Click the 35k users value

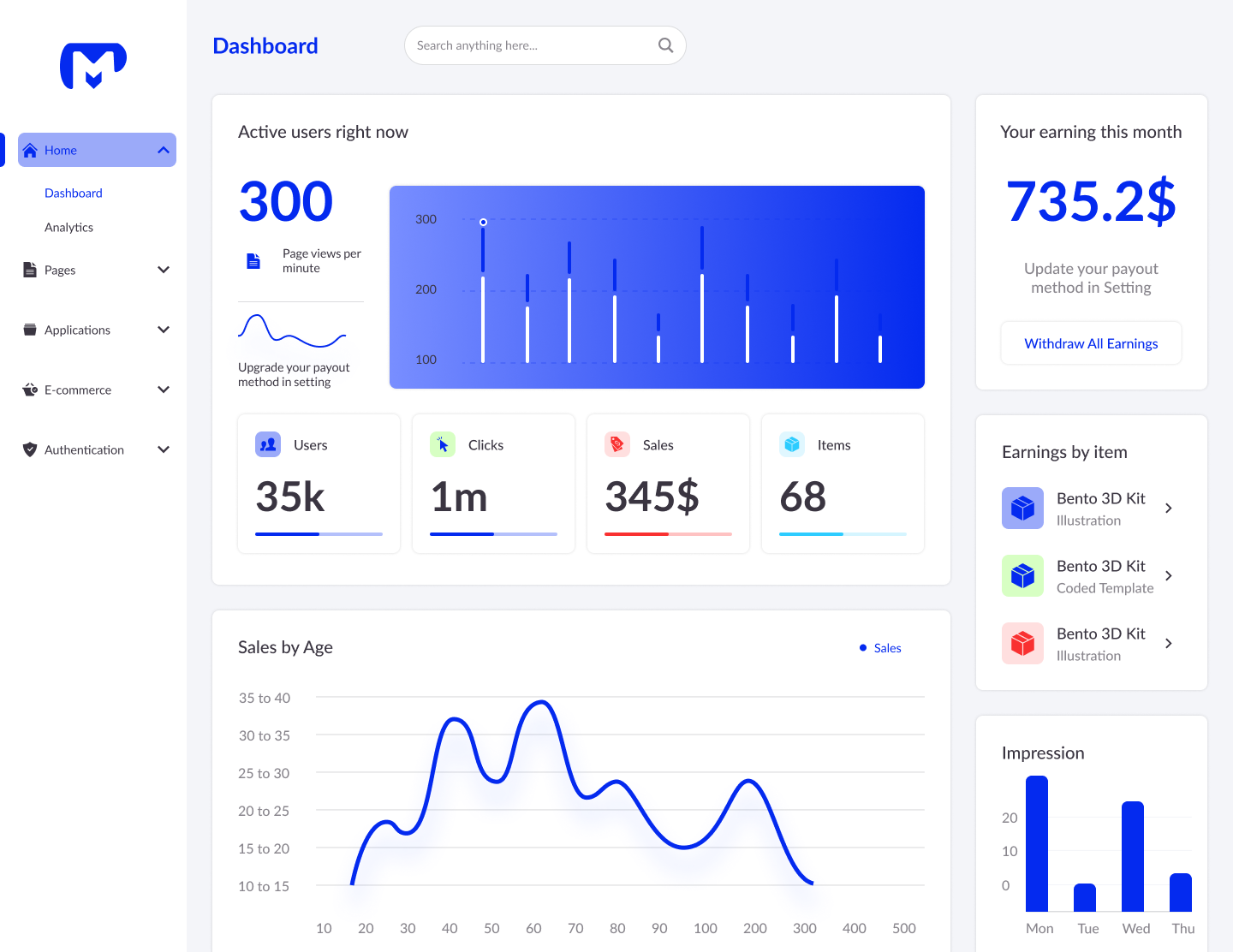click(290, 497)
